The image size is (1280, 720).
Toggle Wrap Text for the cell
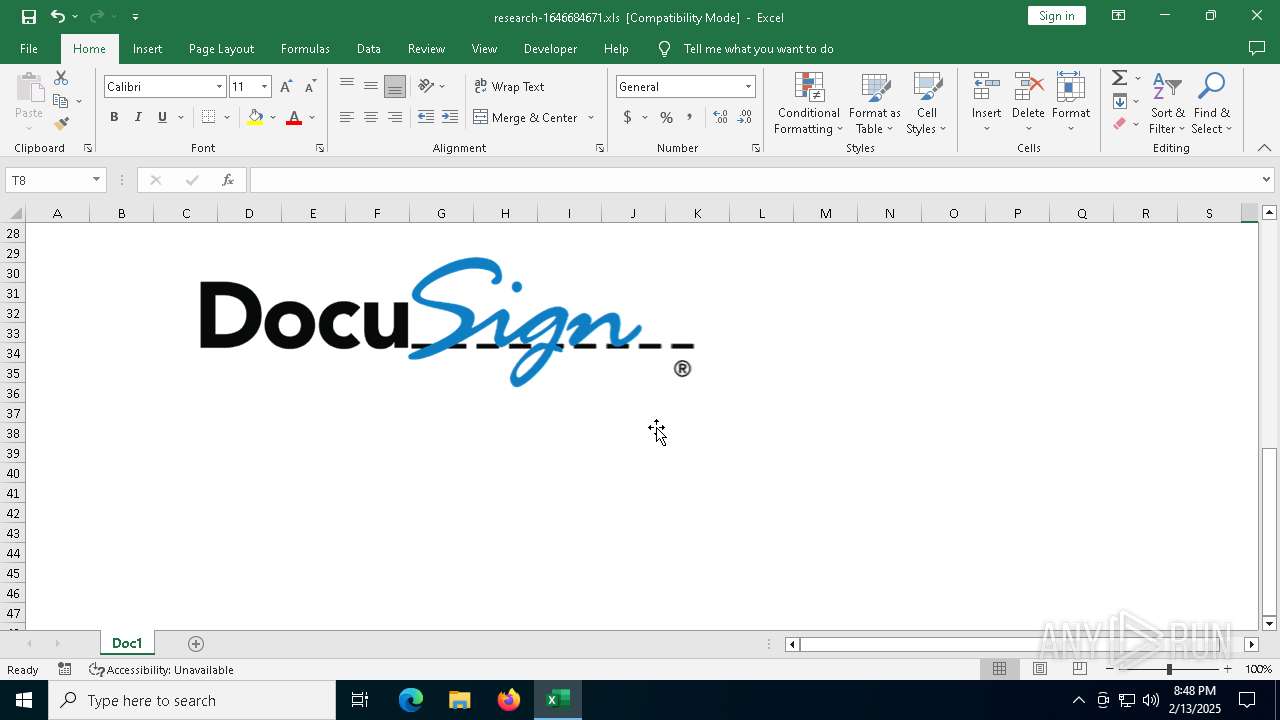click(x=509, y=87)
